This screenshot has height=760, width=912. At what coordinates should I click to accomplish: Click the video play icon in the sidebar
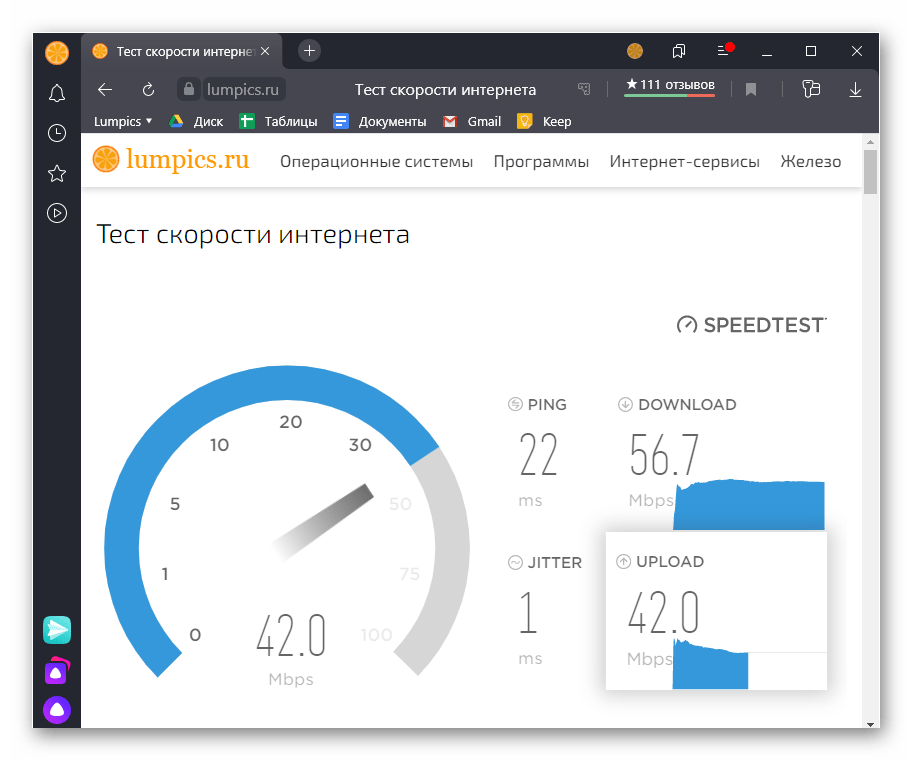point(57,212)
